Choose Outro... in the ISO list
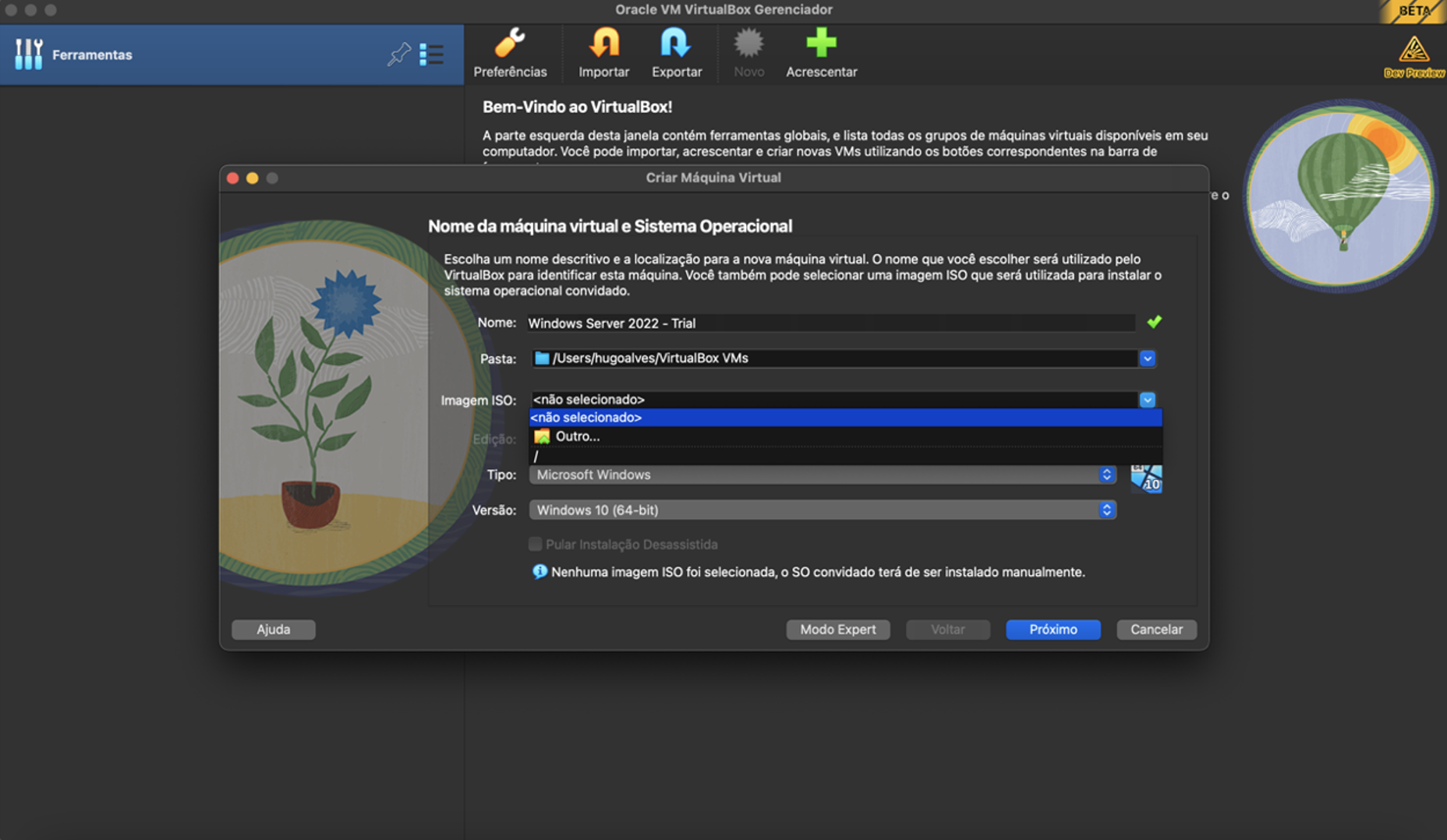The height and width of the screenshot is (840, 1447). click(845, 436)
